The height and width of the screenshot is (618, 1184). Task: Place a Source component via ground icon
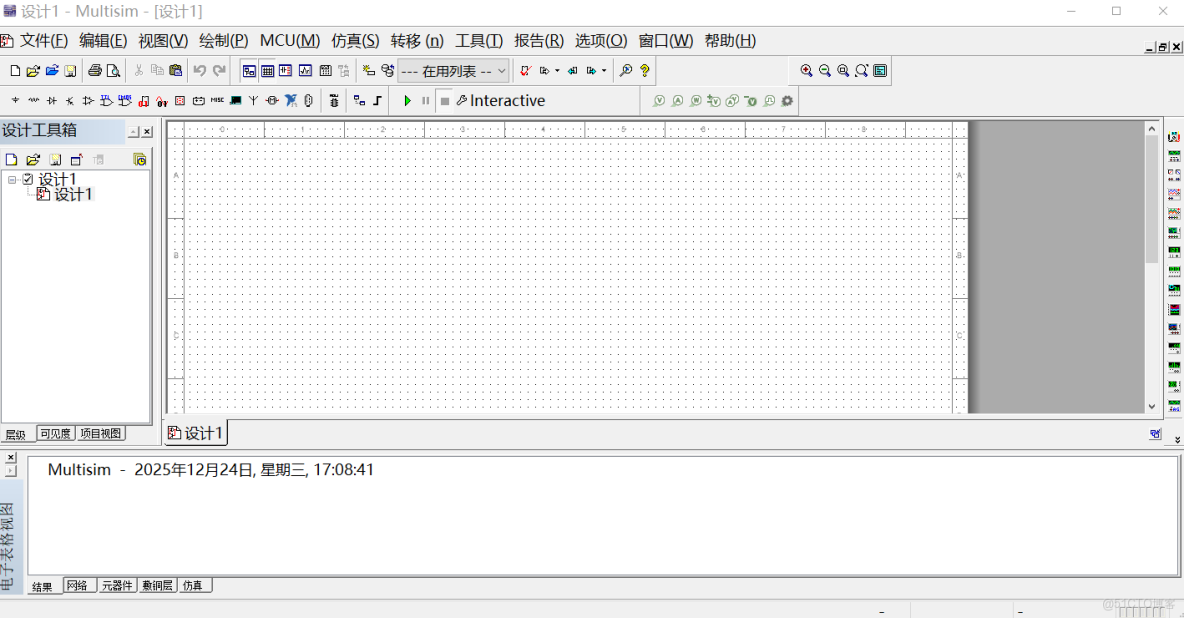(x=15, y=100)
